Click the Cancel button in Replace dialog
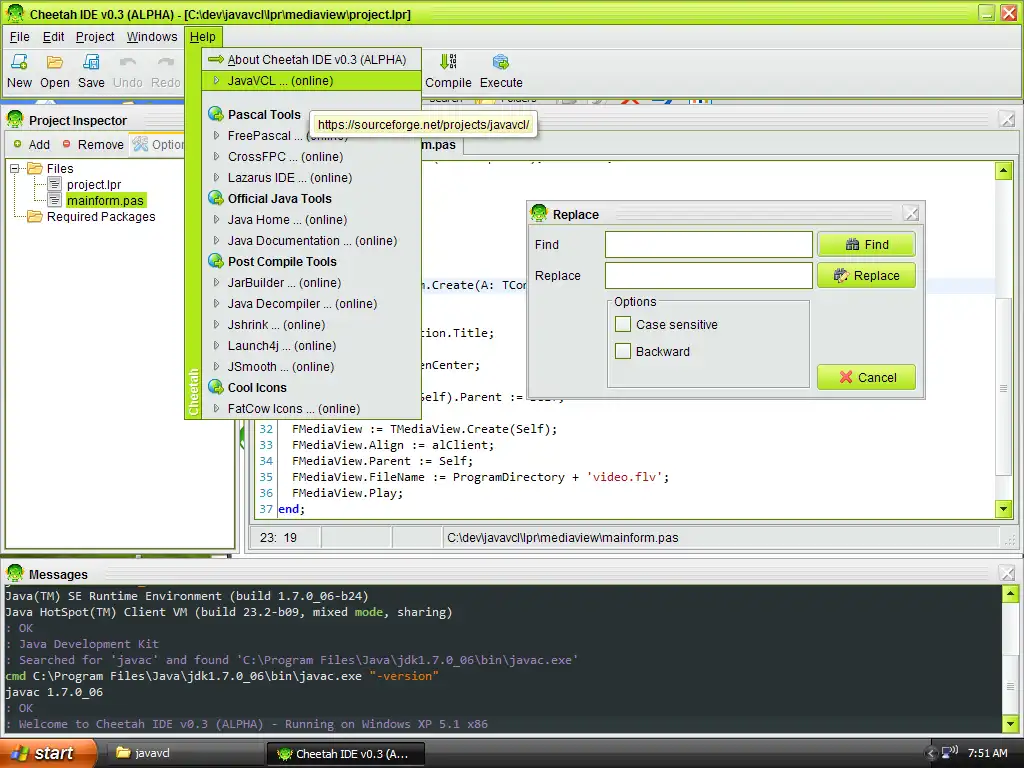This screenshot has height=768, width=1024. point(866,377)
